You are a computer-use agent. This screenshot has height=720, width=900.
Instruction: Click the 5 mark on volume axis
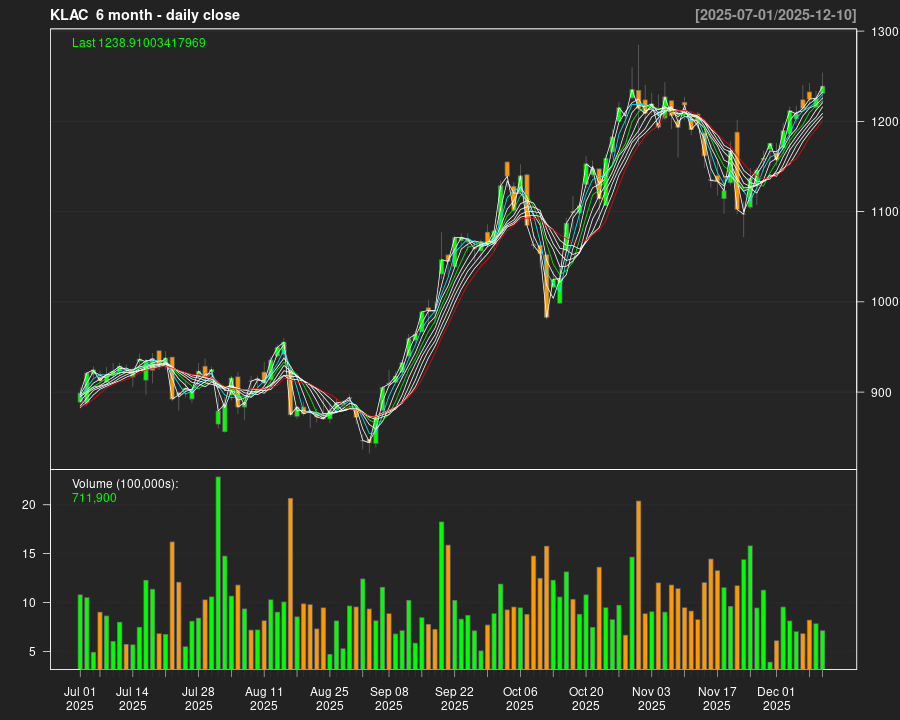tap(32, 652)
